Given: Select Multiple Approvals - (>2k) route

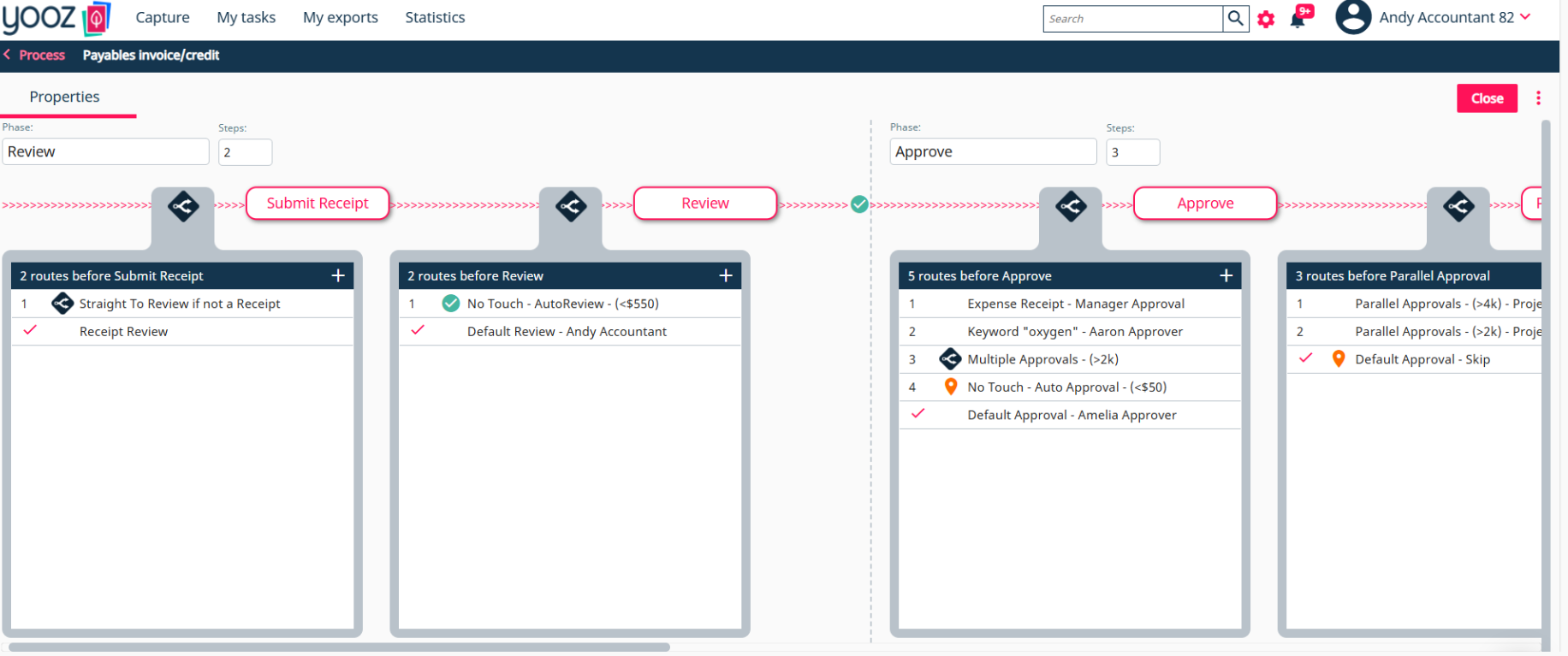Looking at the screenshot, I should (x=1070, y=359).
